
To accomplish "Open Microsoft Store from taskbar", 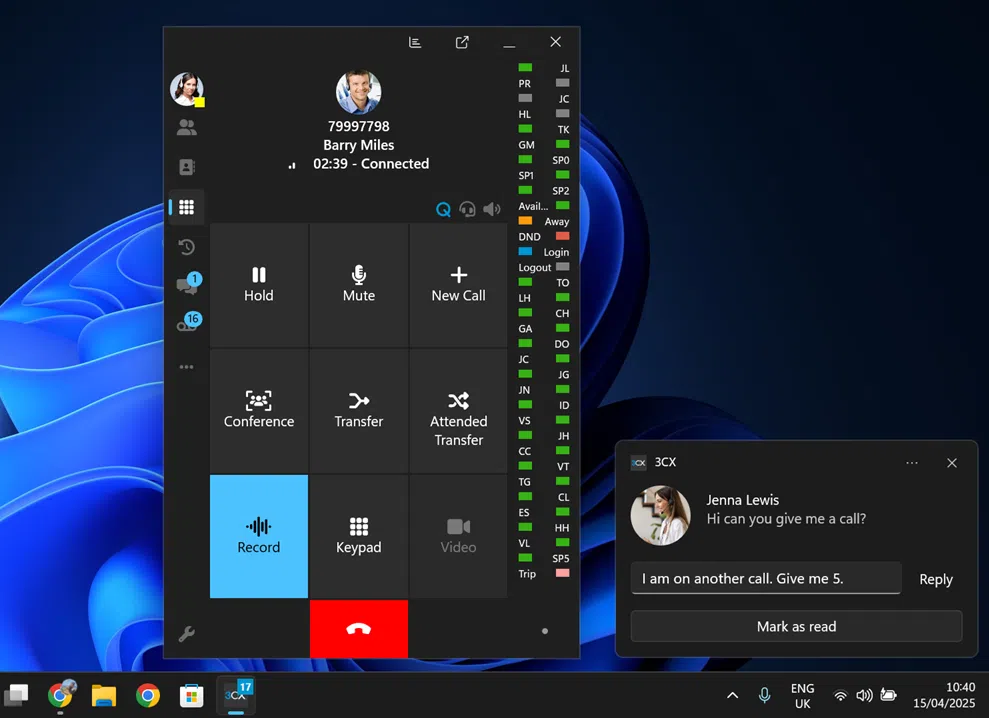I will 192,696.
